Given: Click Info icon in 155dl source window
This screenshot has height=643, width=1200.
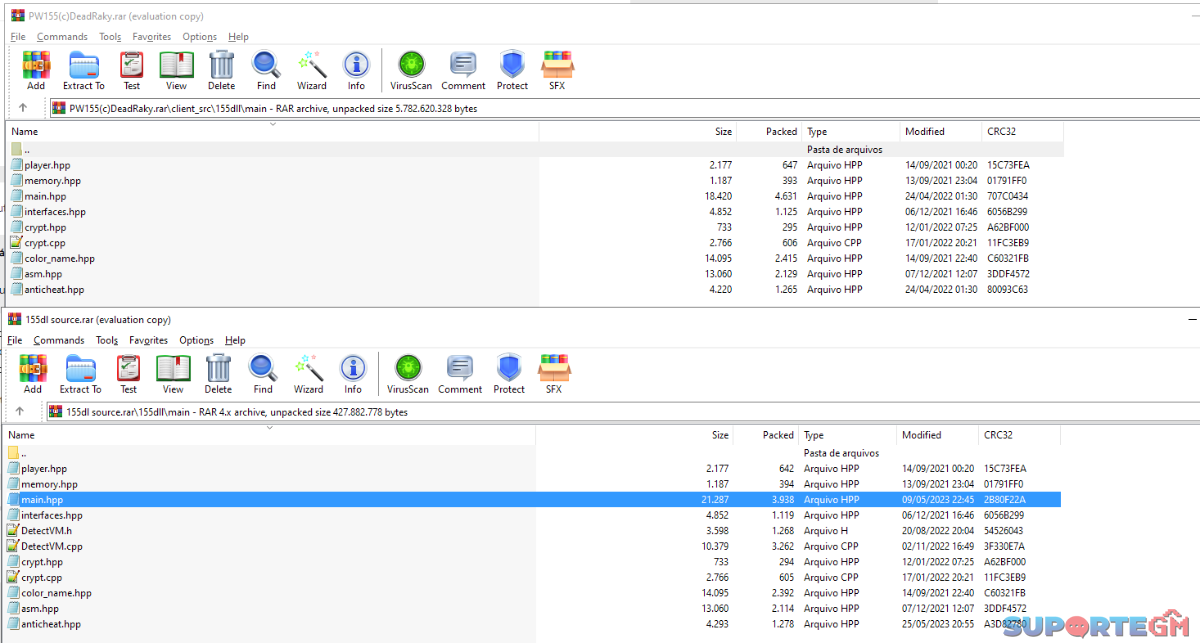Looking at the screenshot, I should (353, 375).
